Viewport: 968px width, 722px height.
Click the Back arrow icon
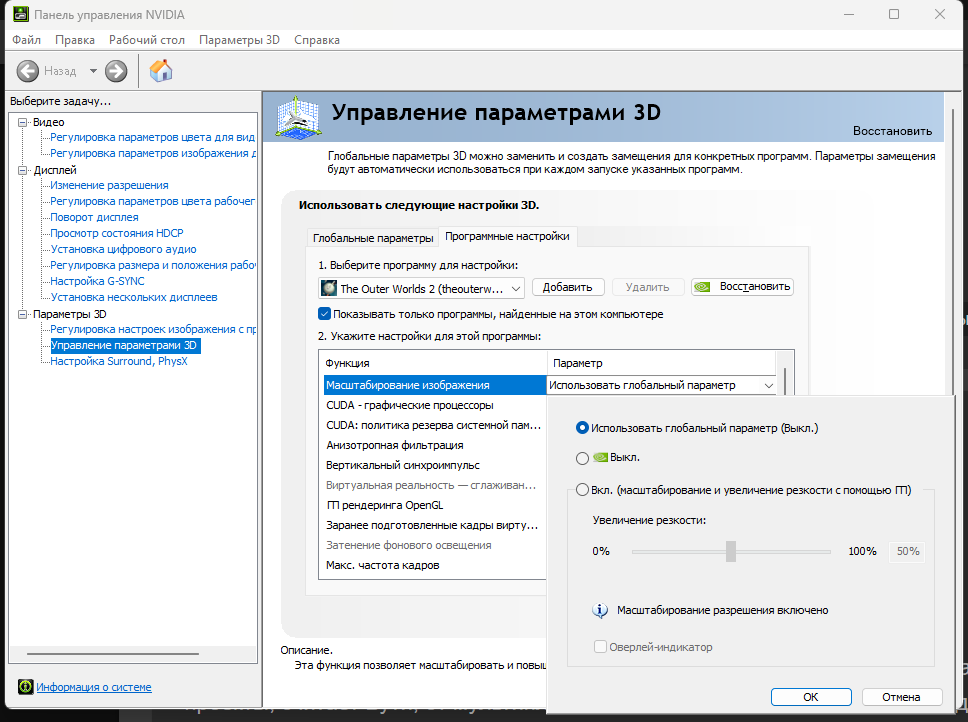[27, 71]
